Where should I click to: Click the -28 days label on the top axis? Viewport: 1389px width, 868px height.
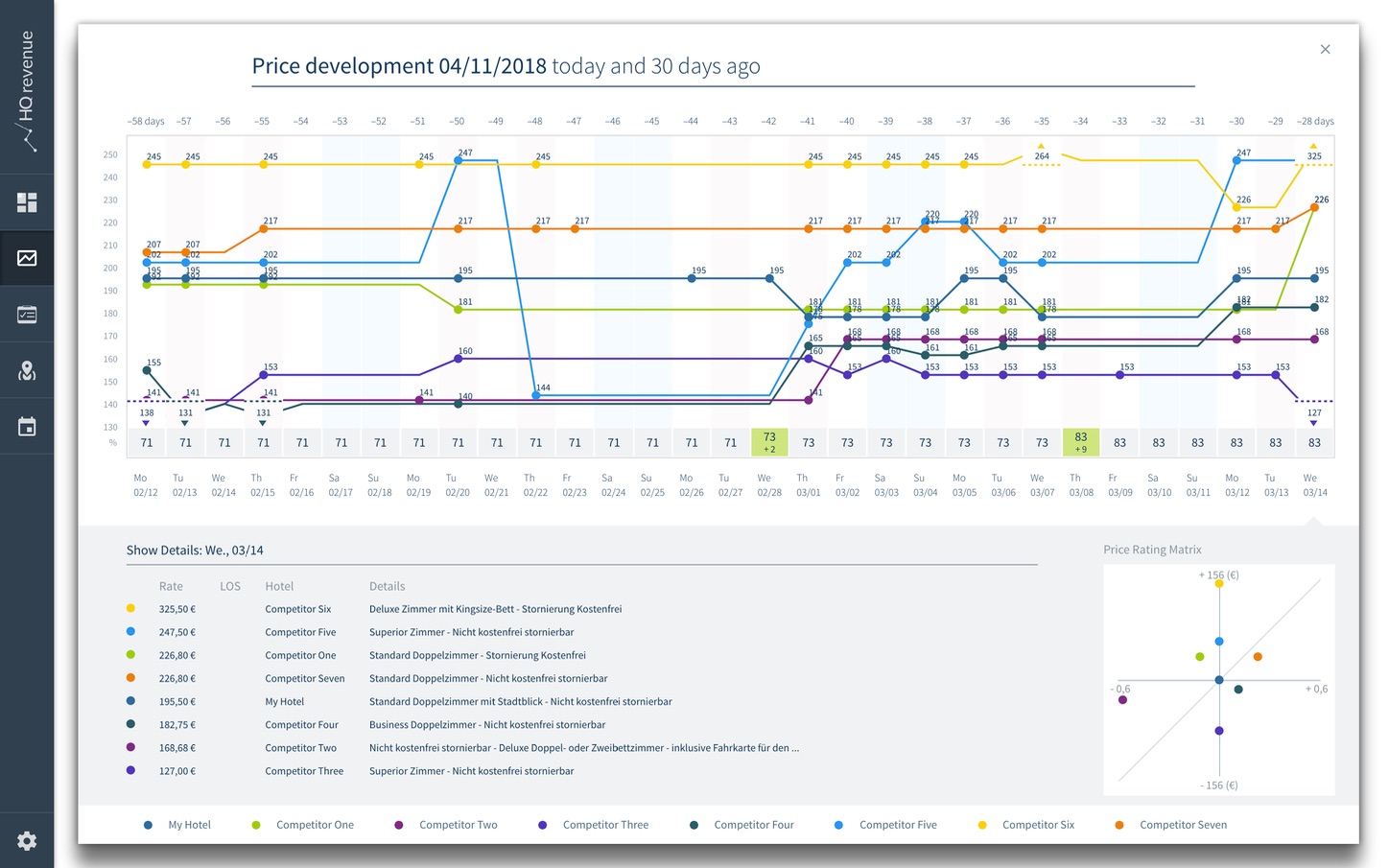point(1315,122)
